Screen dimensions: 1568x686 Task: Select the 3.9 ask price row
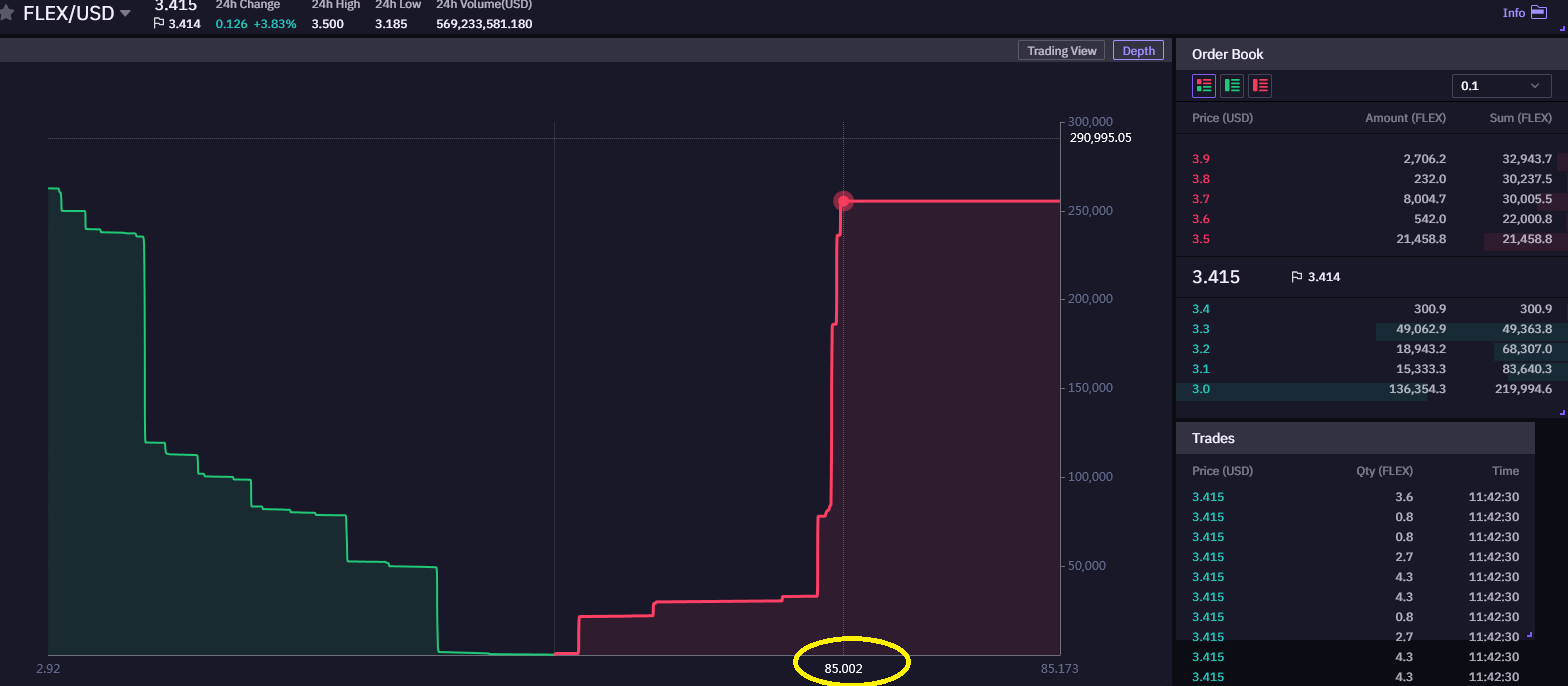pyautogui.click(x=1371, y=159)
